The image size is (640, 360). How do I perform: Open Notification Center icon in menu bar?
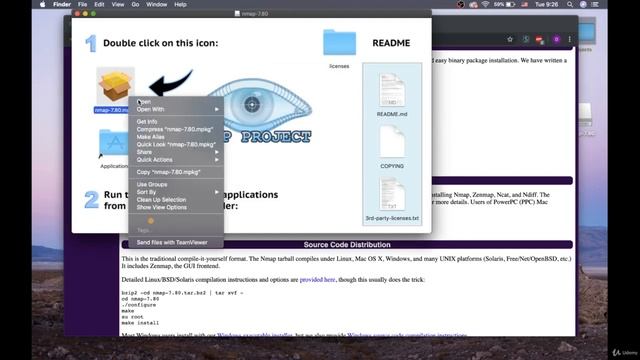(595, 4)
